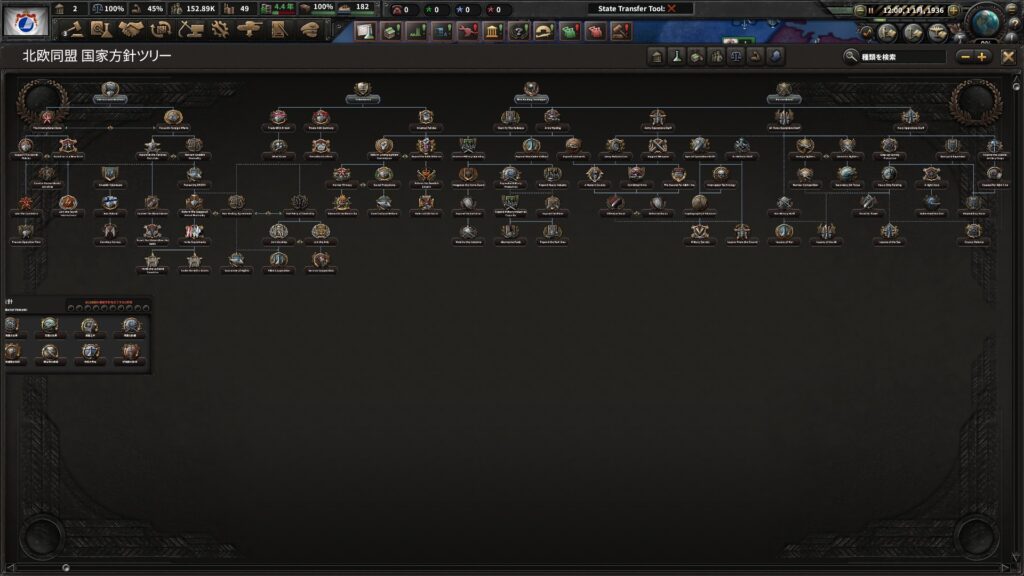Increase game speed with plus button
Viewport: 1024px width, 576px height.
point(953,10)
